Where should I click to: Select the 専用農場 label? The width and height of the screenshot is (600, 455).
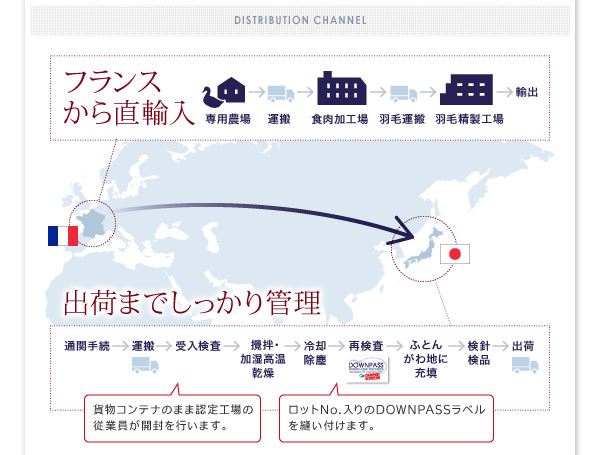pos(228,119)
